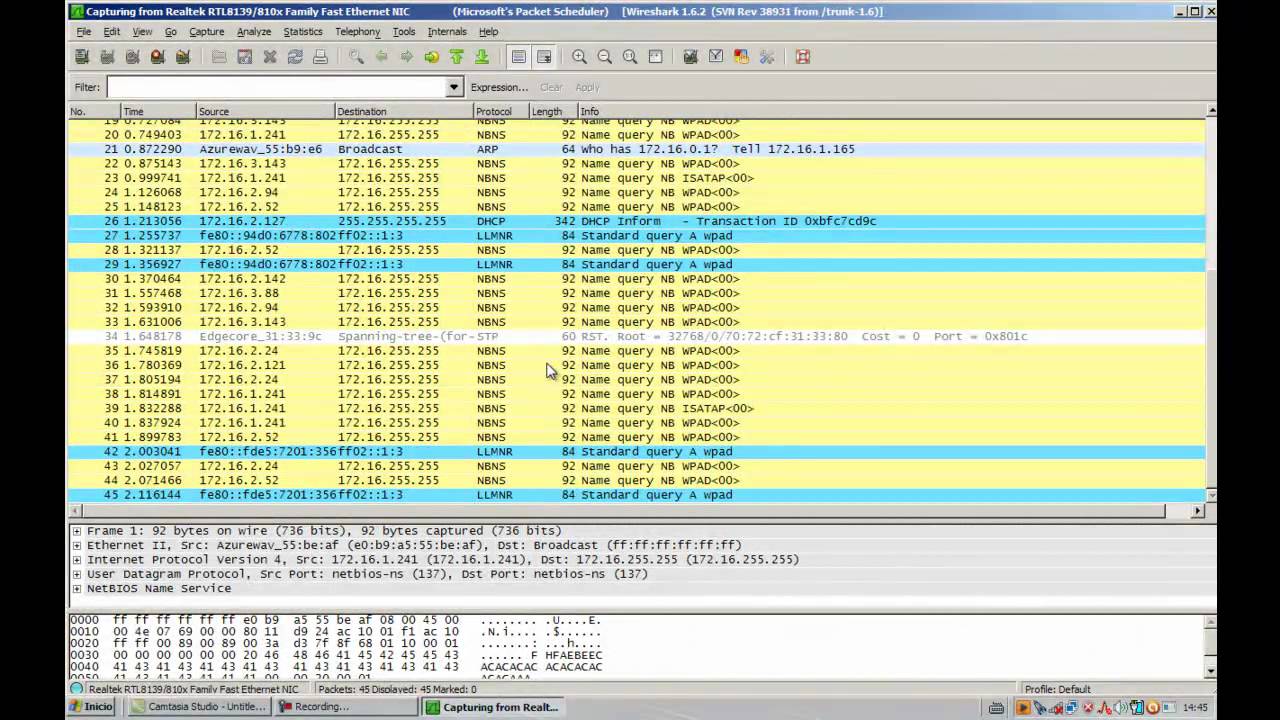Screen dimensions: 1280x720
Task: Edit capture filters toolbar icon
Action: pyautogui.click(x=691, y=57)
